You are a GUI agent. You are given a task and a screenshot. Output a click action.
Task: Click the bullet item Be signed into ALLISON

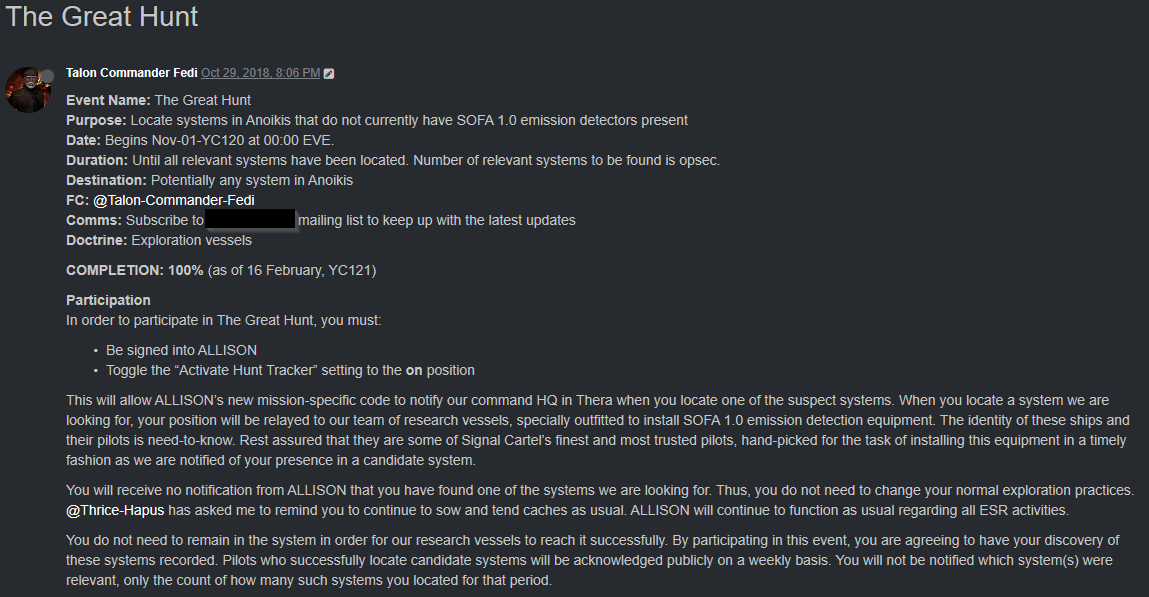pos(182,350)
